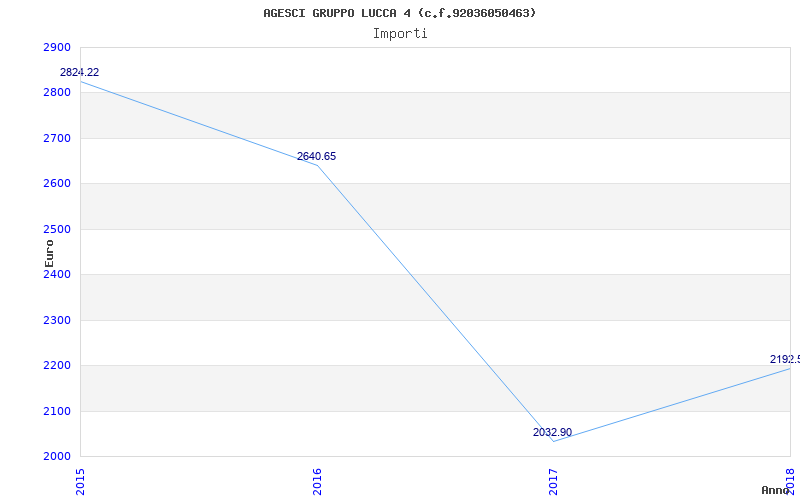Click the Importi subtitle

400,34
